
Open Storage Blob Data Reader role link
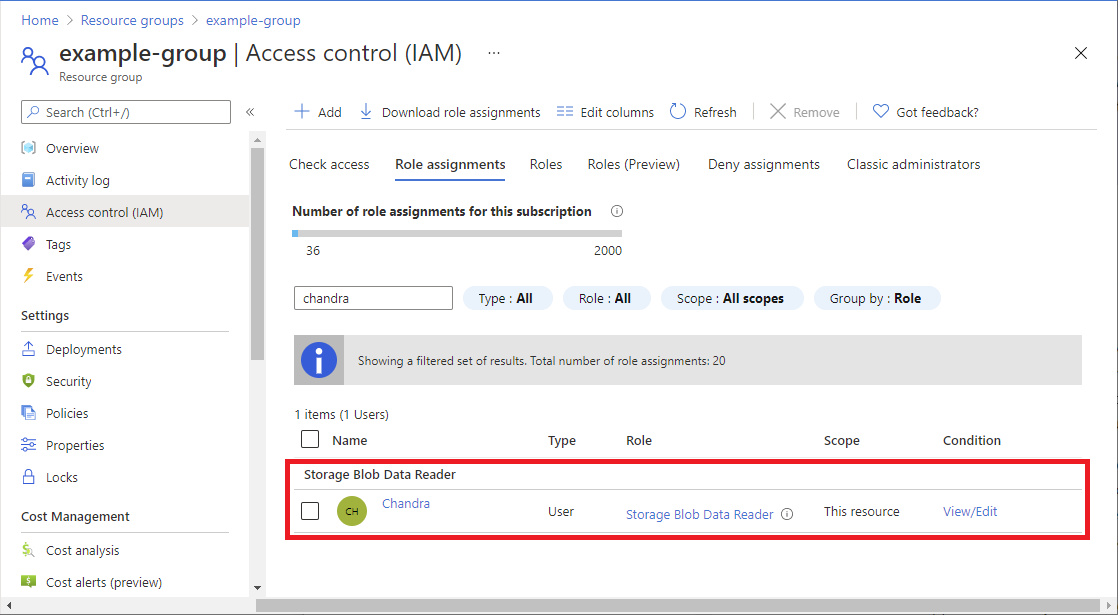point(699,514)
